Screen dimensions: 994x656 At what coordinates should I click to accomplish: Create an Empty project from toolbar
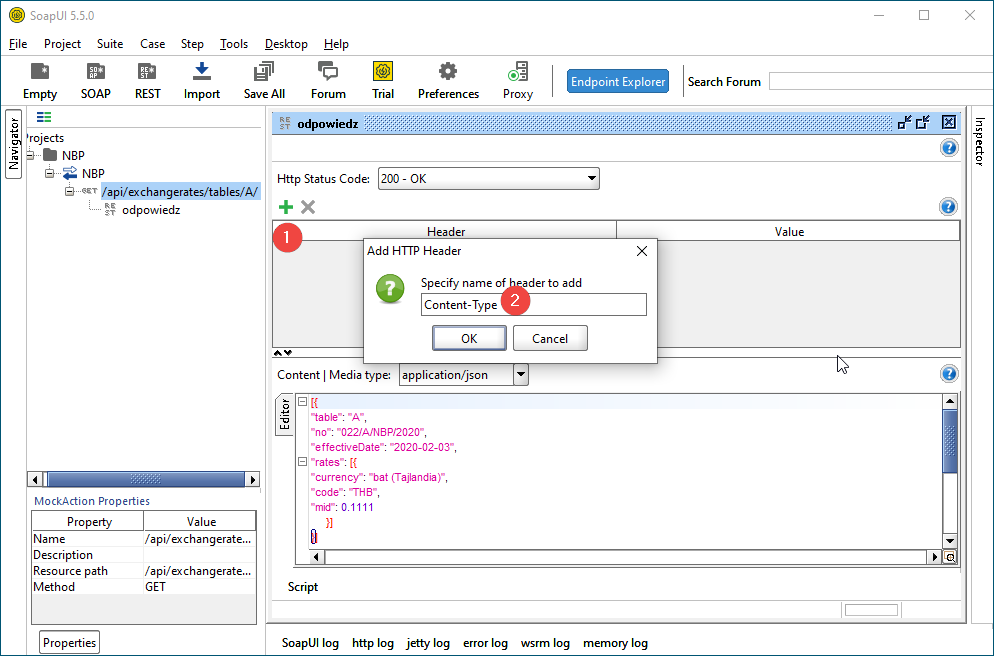click(x=40, y=81)
